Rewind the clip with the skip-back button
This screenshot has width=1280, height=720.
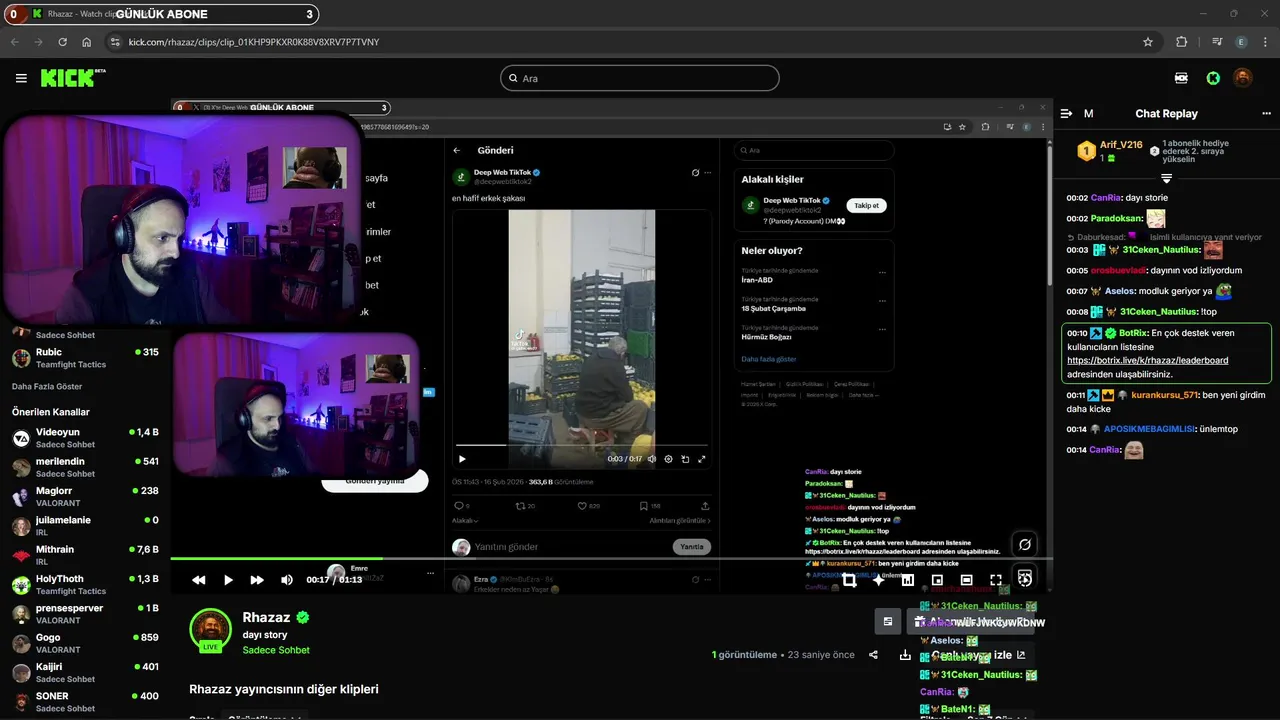[x=199, y=580]
